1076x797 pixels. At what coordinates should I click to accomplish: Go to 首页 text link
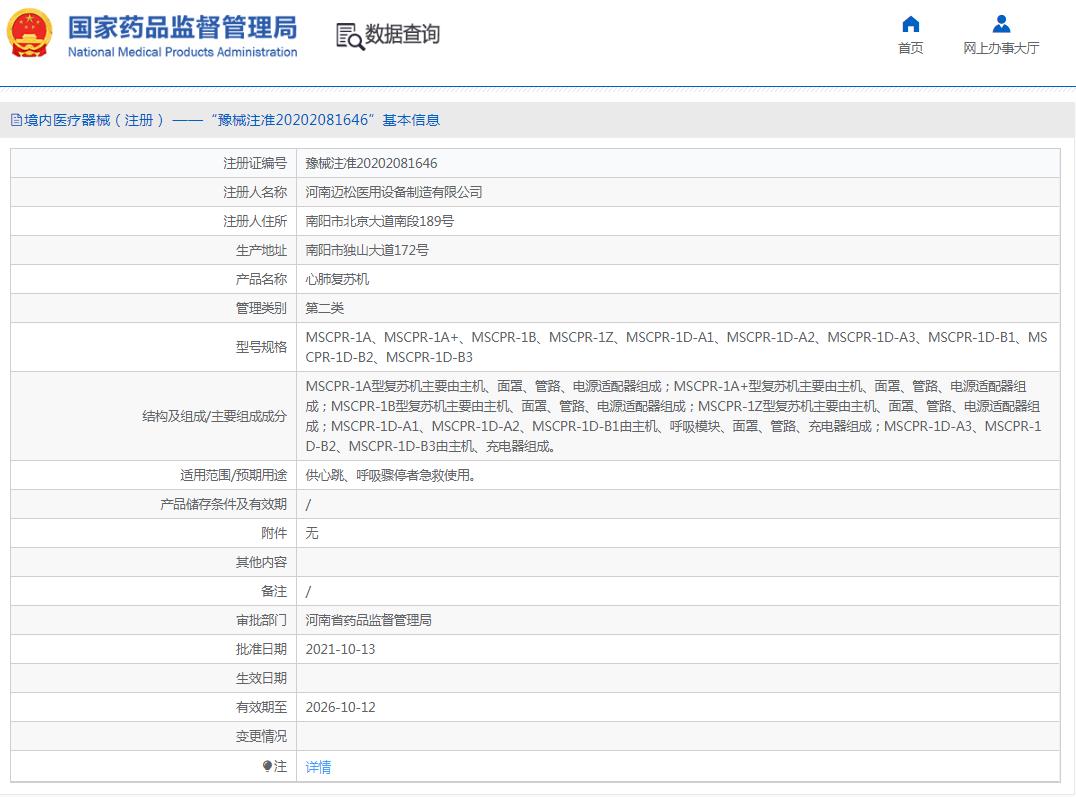911,48
